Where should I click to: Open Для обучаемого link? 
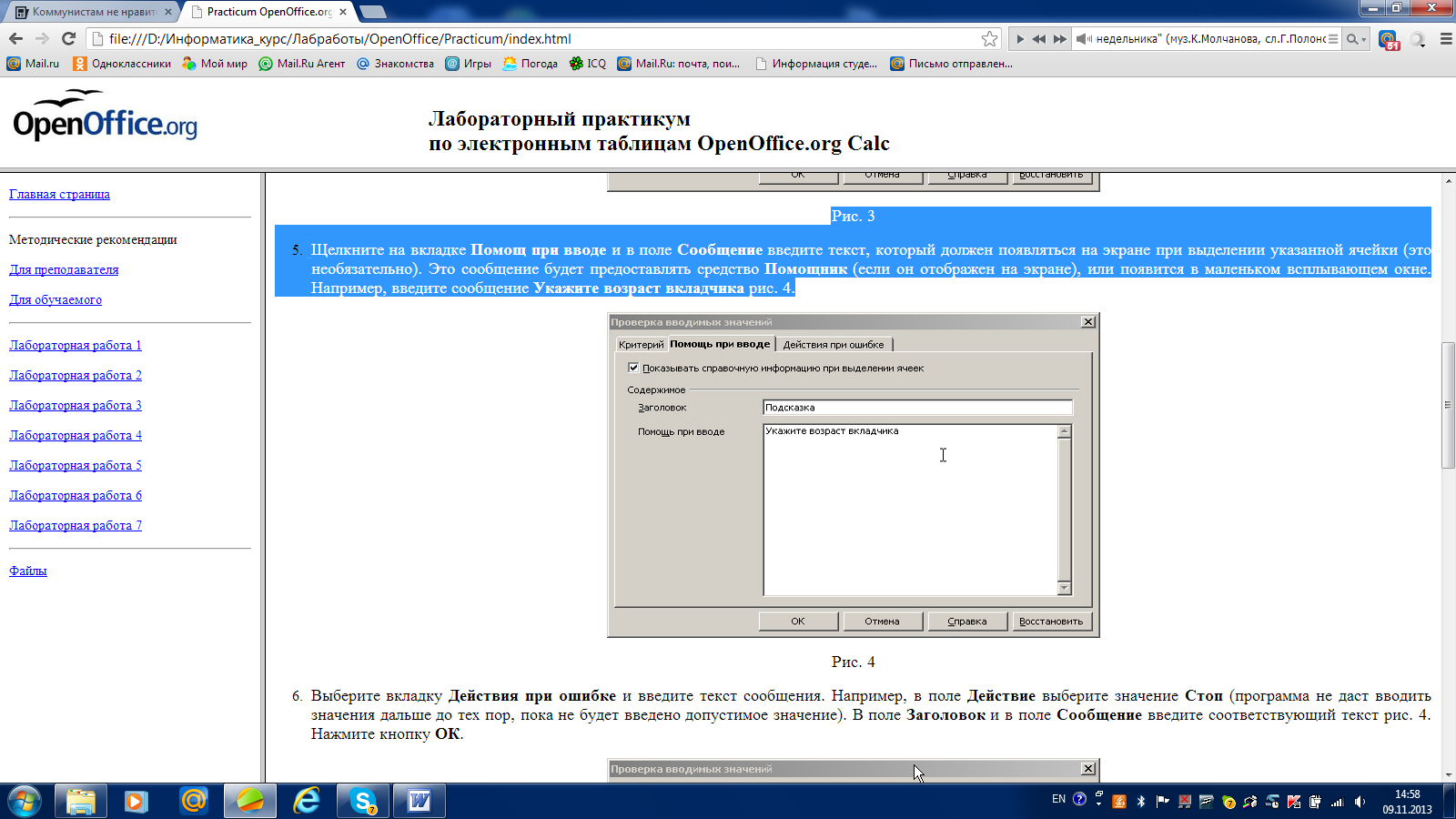(56, 299)
